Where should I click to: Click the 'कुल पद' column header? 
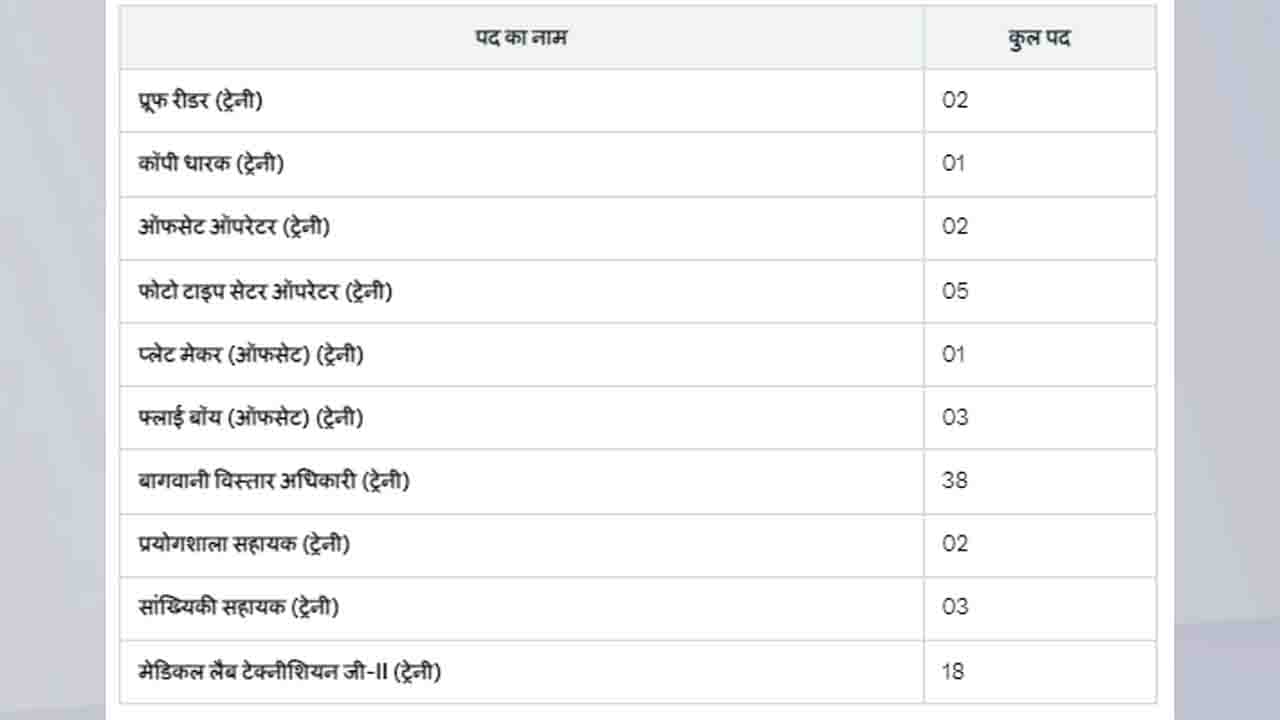(1039, 38)
